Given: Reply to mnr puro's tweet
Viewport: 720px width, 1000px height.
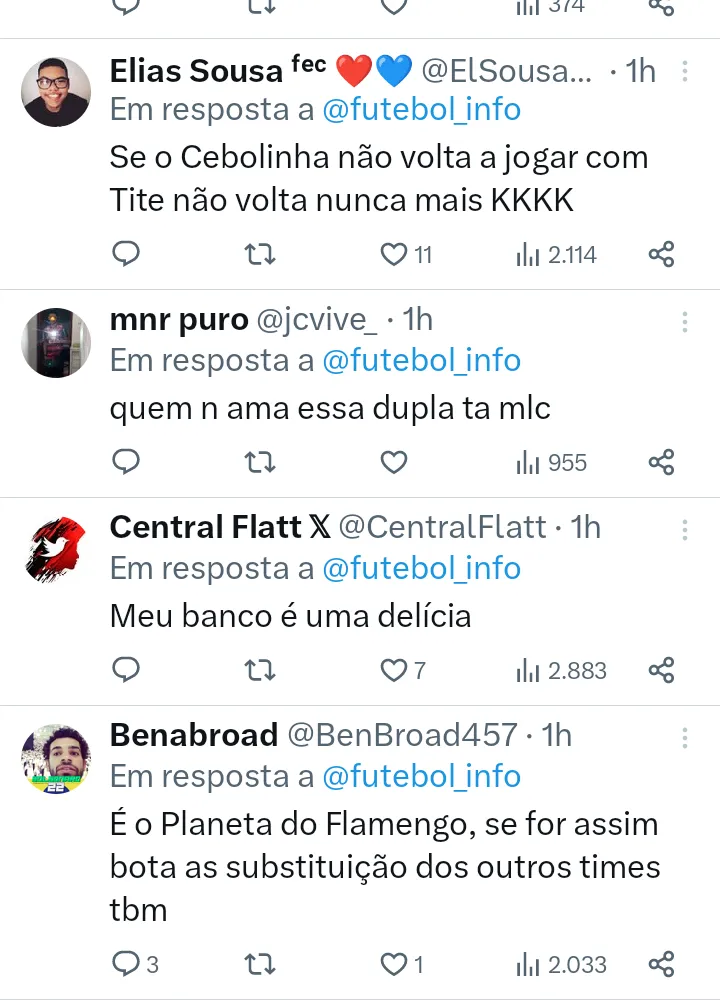Looking at the screenshot, I should [x=125, y=462].
